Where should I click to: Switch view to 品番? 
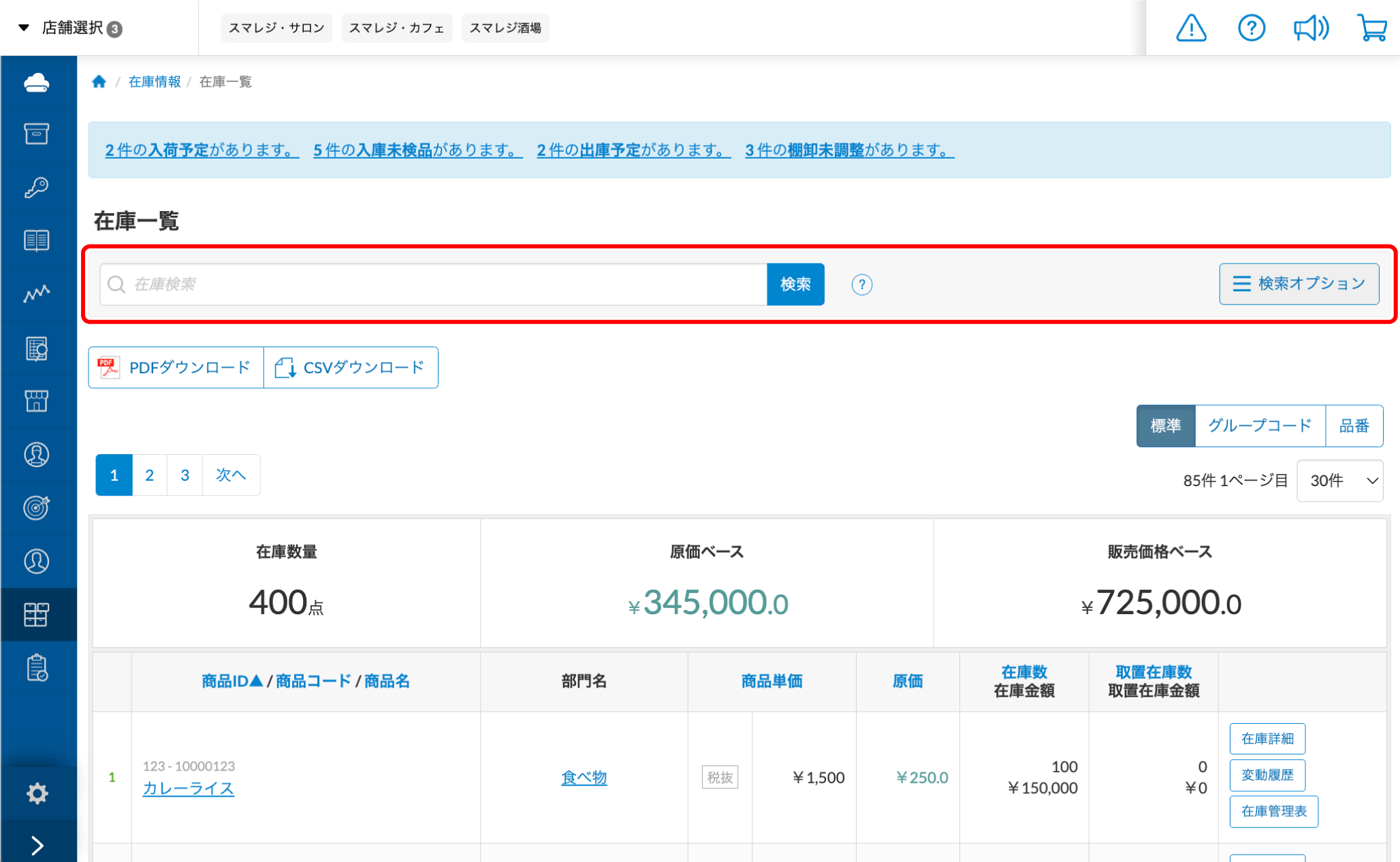[x=1353, y=426]
